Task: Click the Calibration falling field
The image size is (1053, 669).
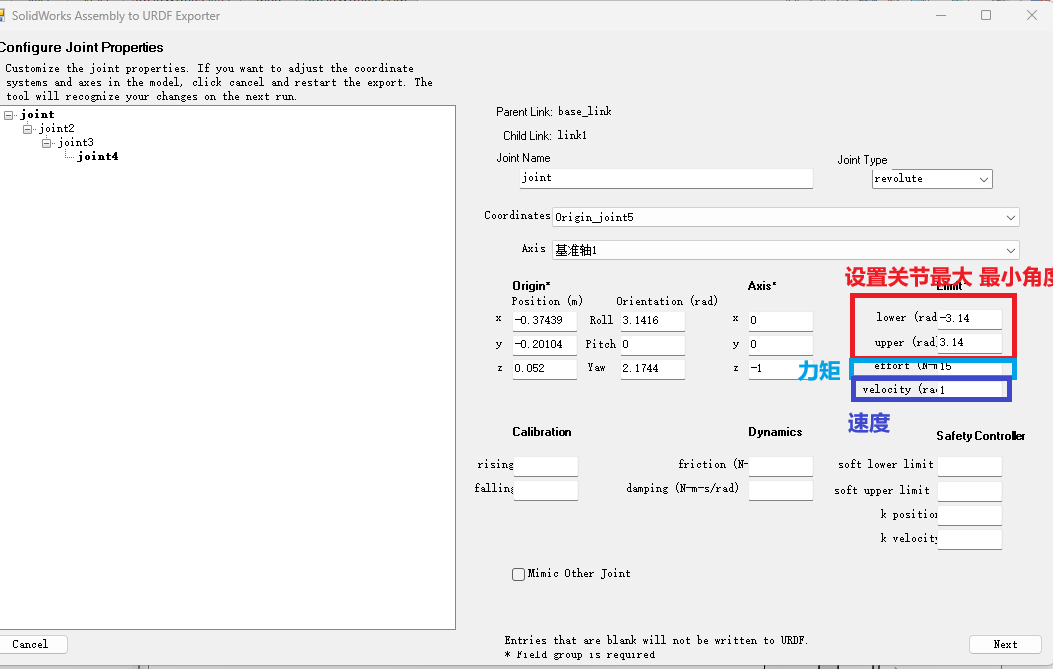Action: pos(545,490)
